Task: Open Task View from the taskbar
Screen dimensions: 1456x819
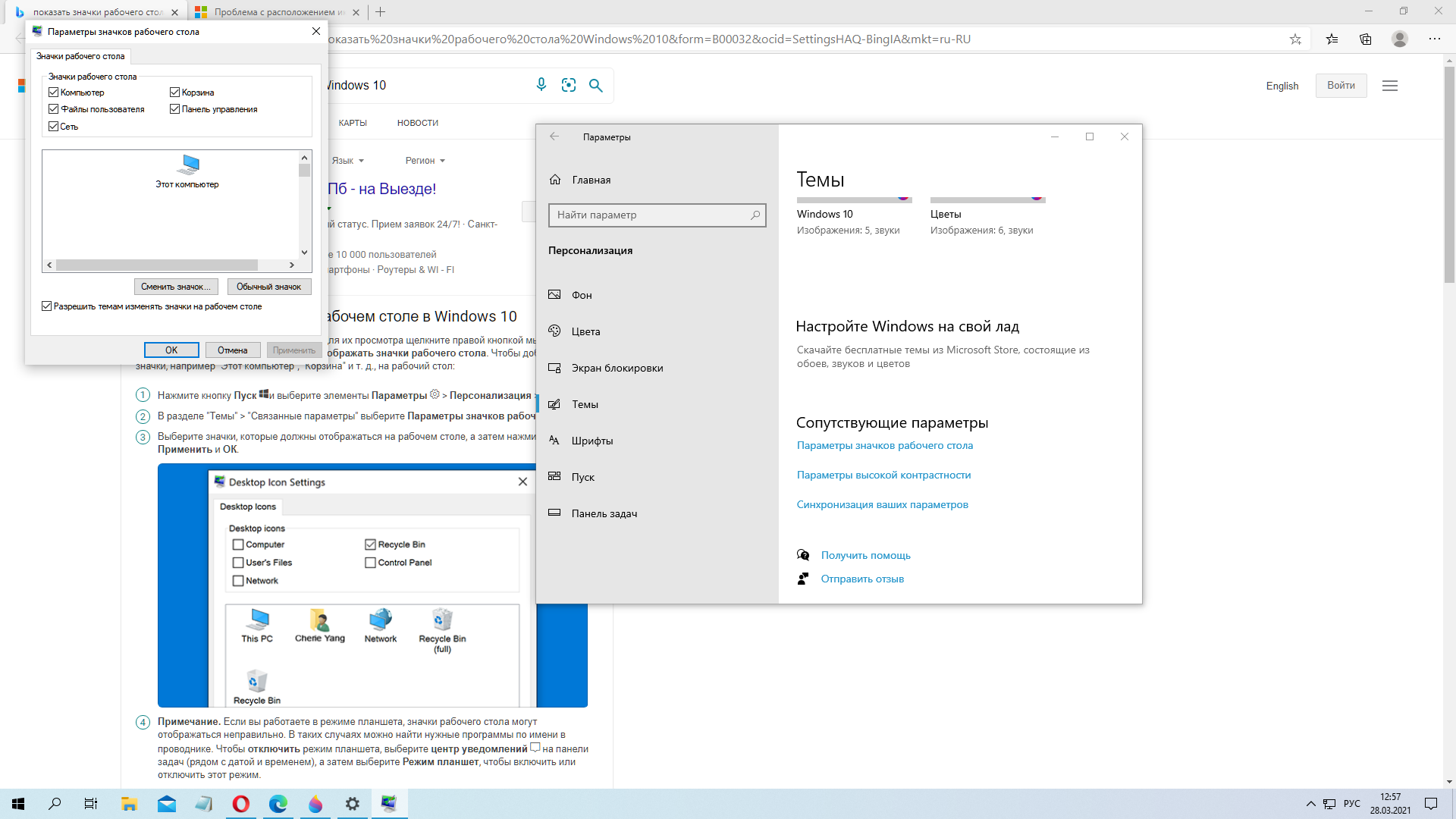Action: [91, 804]
